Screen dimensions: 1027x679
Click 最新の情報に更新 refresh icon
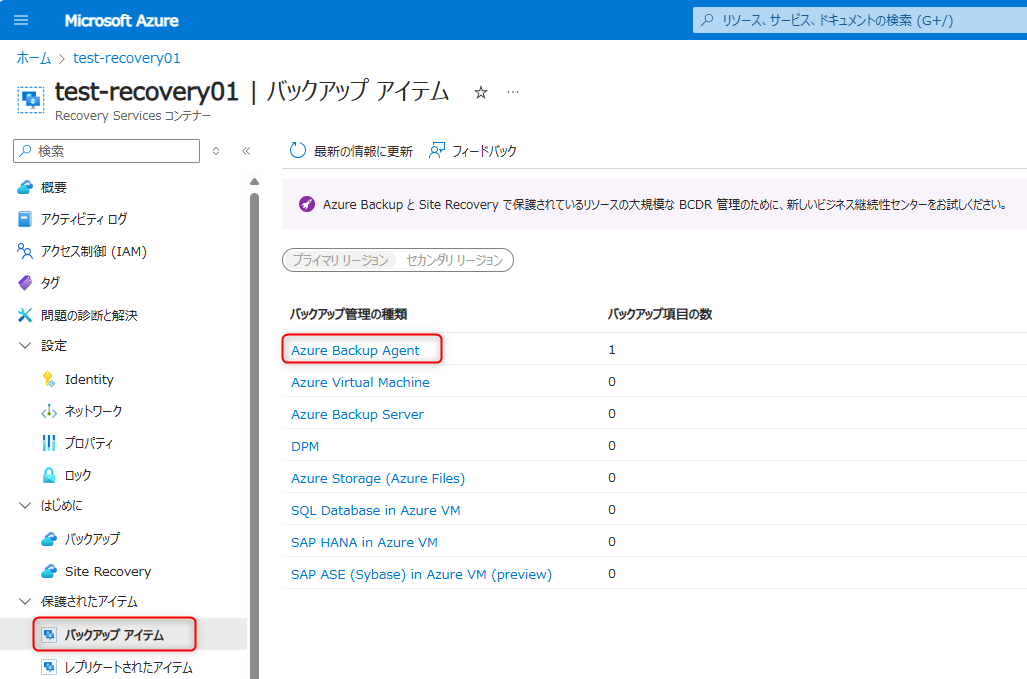click(x=297, y=151)
